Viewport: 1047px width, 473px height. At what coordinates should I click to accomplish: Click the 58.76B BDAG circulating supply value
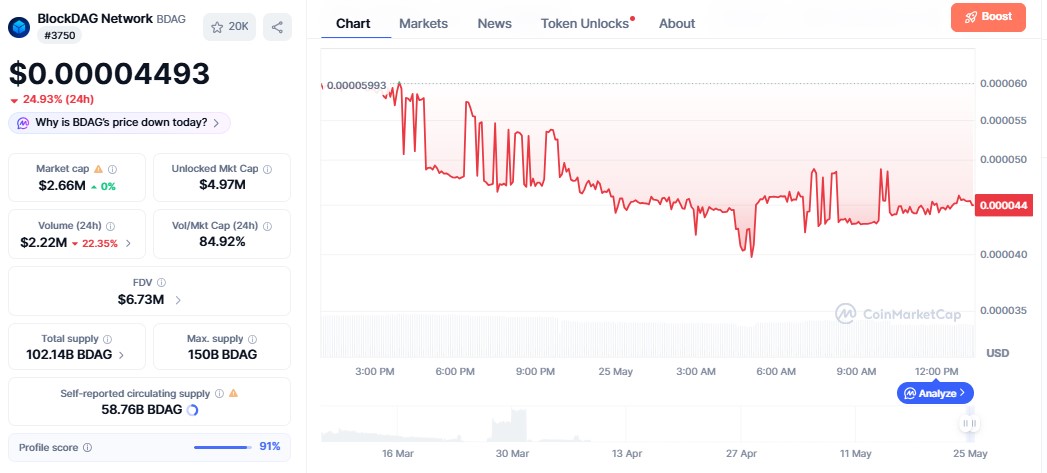[142, 410]
